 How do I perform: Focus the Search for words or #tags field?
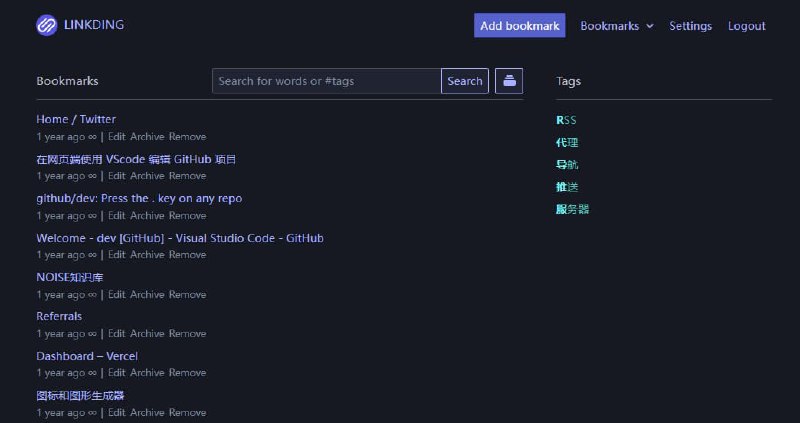[327, 81]
